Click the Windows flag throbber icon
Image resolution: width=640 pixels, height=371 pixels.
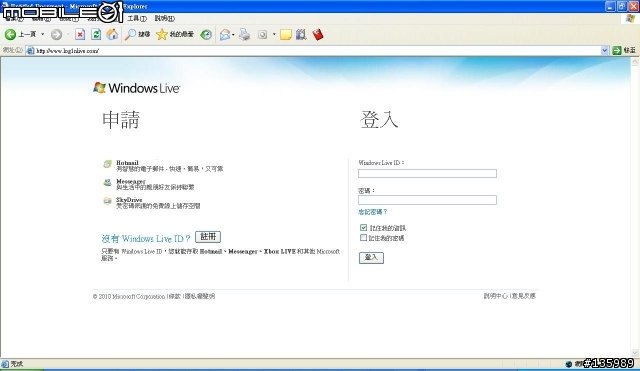coord(631,18)
